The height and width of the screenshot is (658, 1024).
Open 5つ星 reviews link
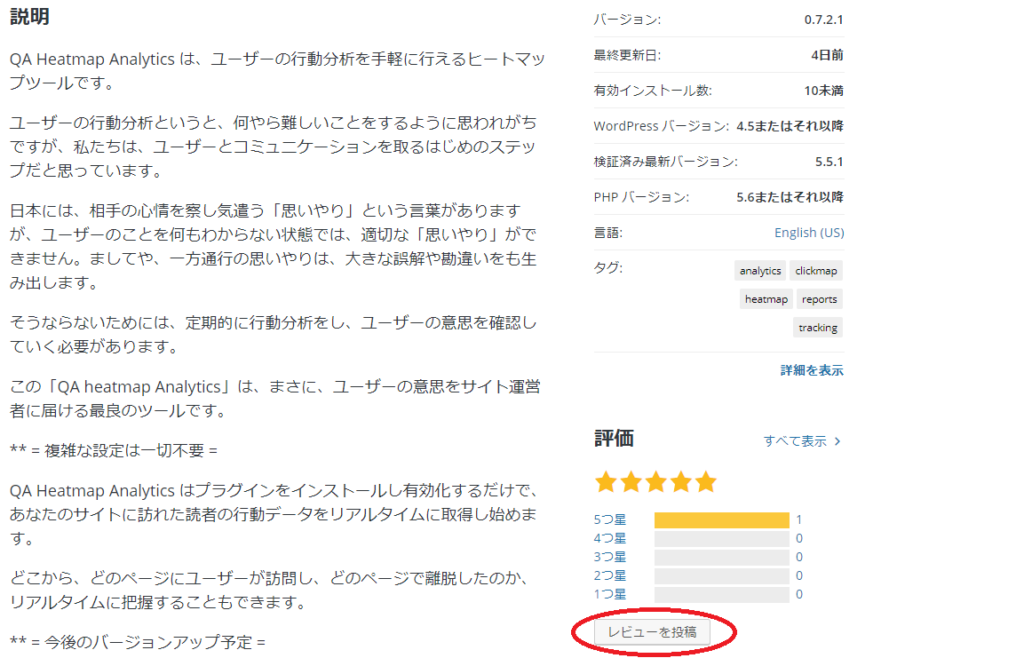(x=610, y=520)
